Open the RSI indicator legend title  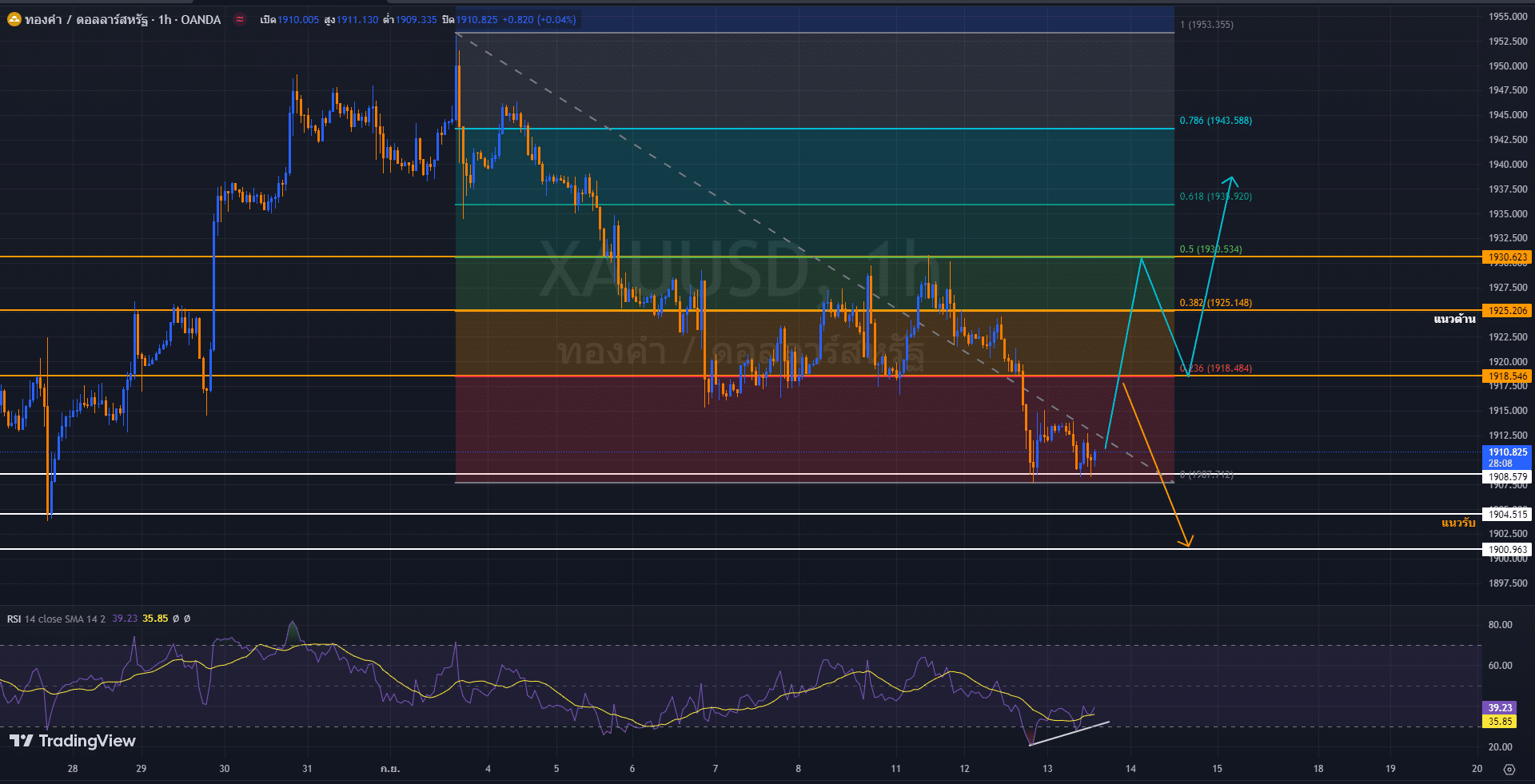(x=56, y=619)
